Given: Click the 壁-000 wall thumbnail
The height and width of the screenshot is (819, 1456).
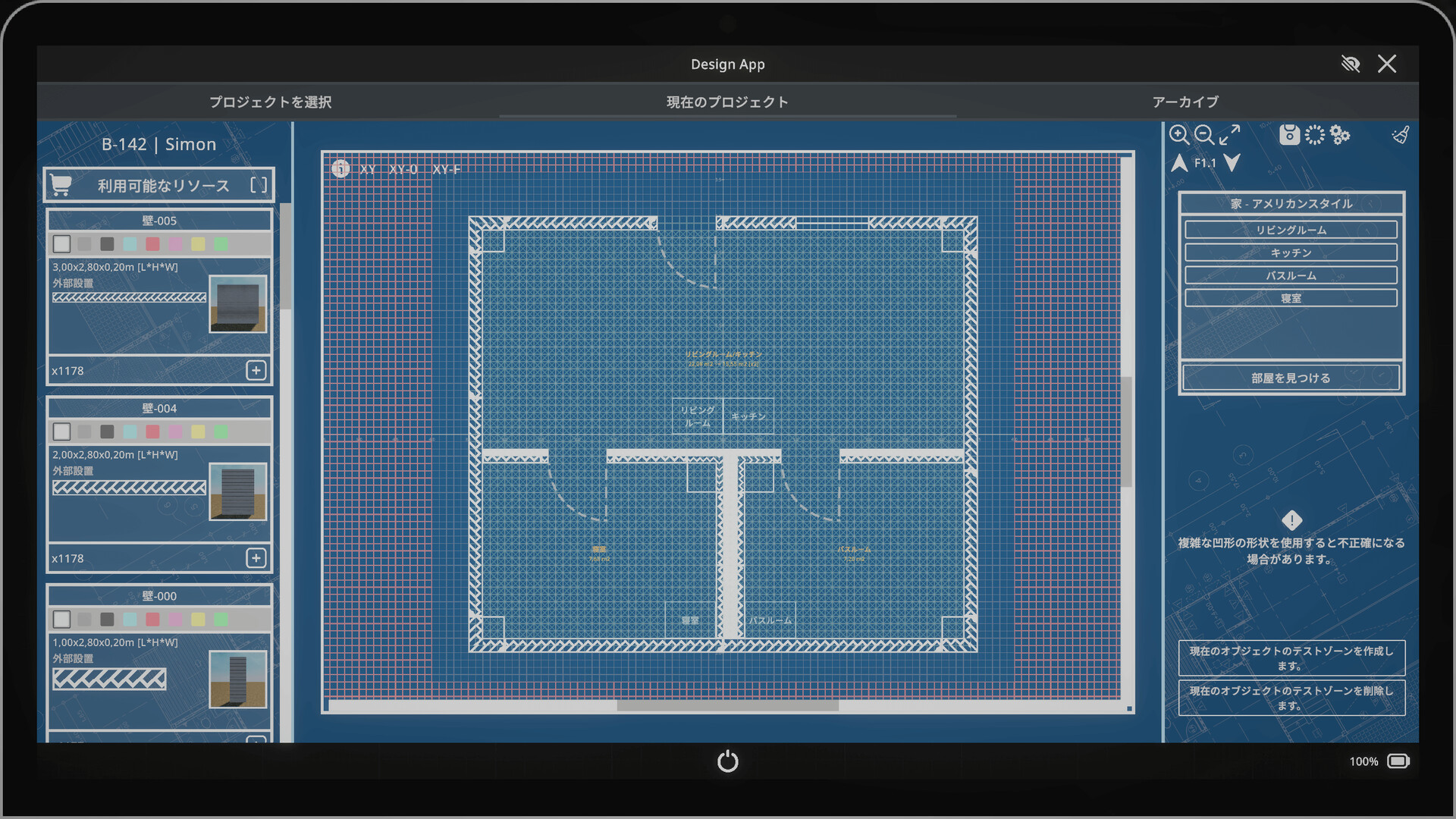Looking at the screenshot, I should pos(238,679).
